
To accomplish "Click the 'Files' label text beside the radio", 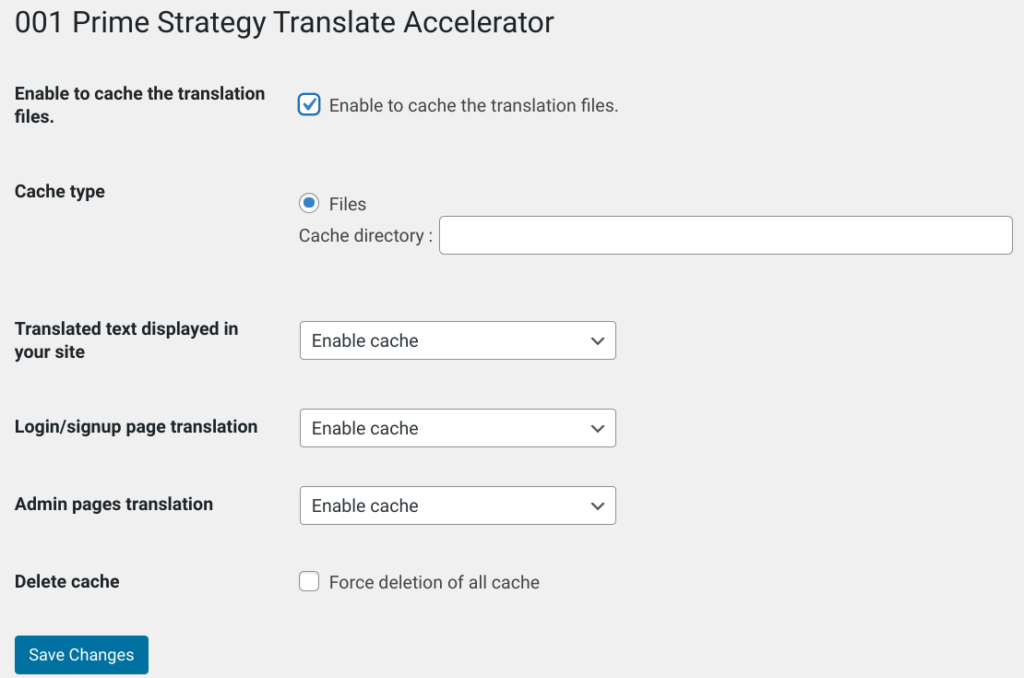I will (x=347, y=204).
